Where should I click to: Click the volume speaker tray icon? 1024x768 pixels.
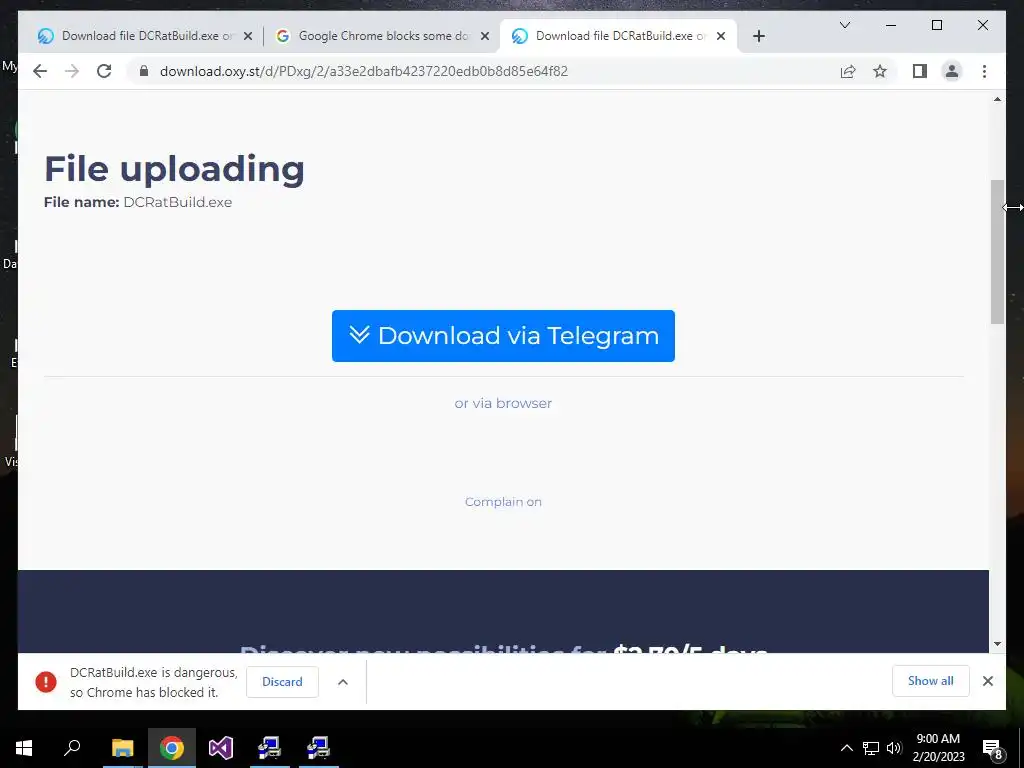point(894,748)
